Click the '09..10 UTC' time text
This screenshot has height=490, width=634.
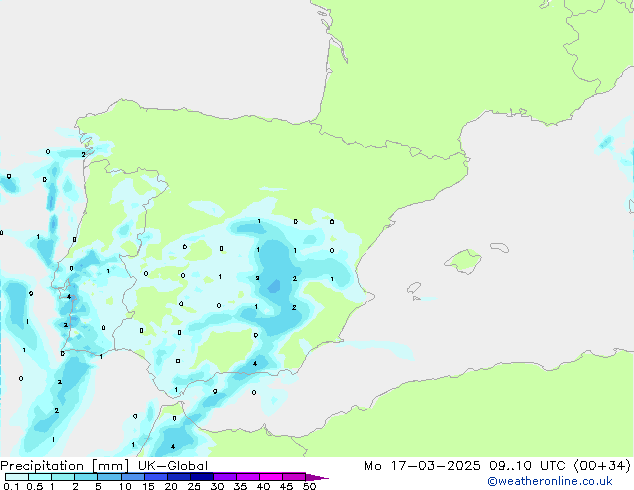(x=527, y=466)
